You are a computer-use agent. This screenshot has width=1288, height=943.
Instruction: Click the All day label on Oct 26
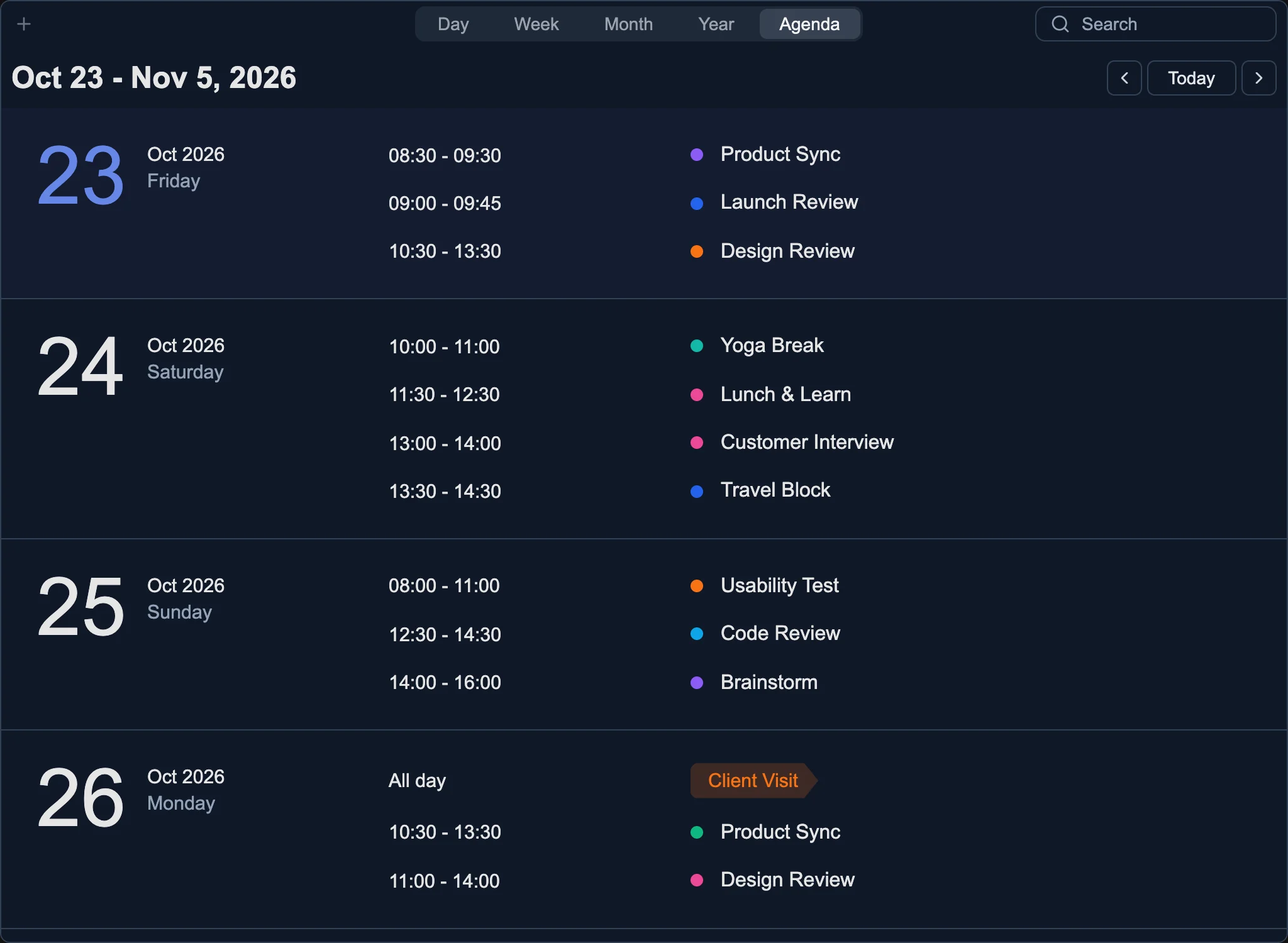(417, 781)
